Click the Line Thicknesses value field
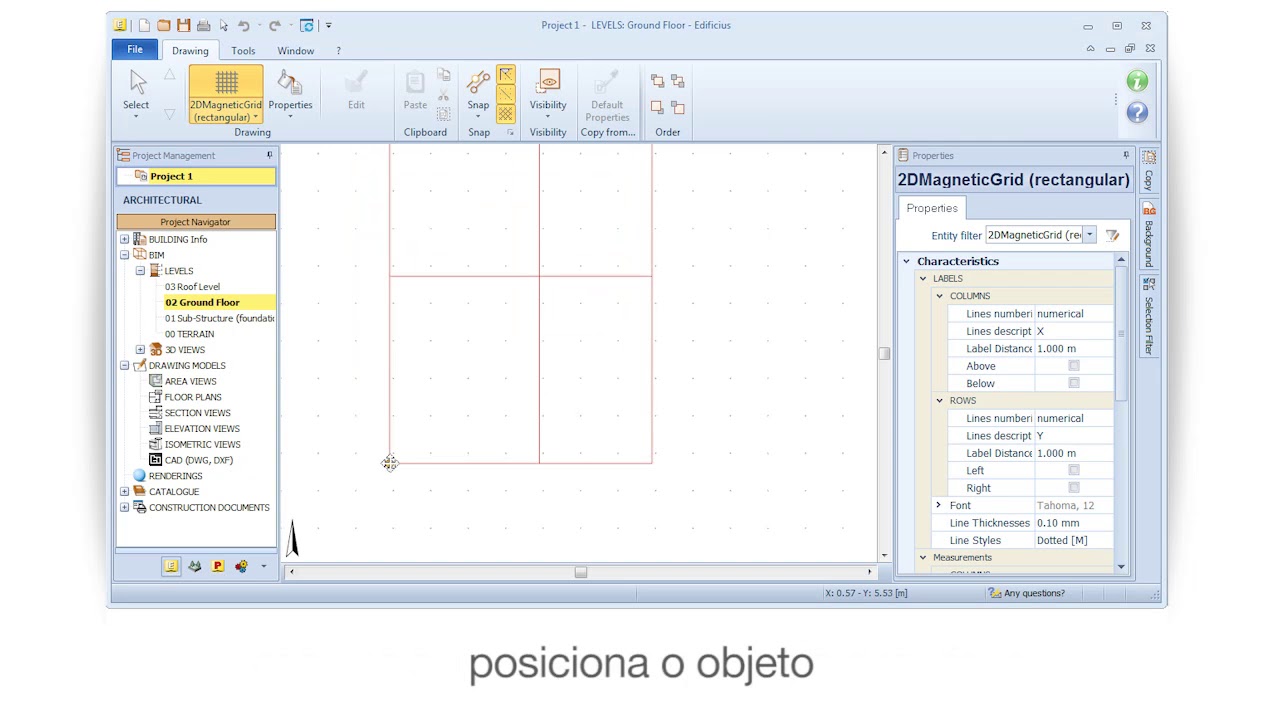 (1074, 523)
